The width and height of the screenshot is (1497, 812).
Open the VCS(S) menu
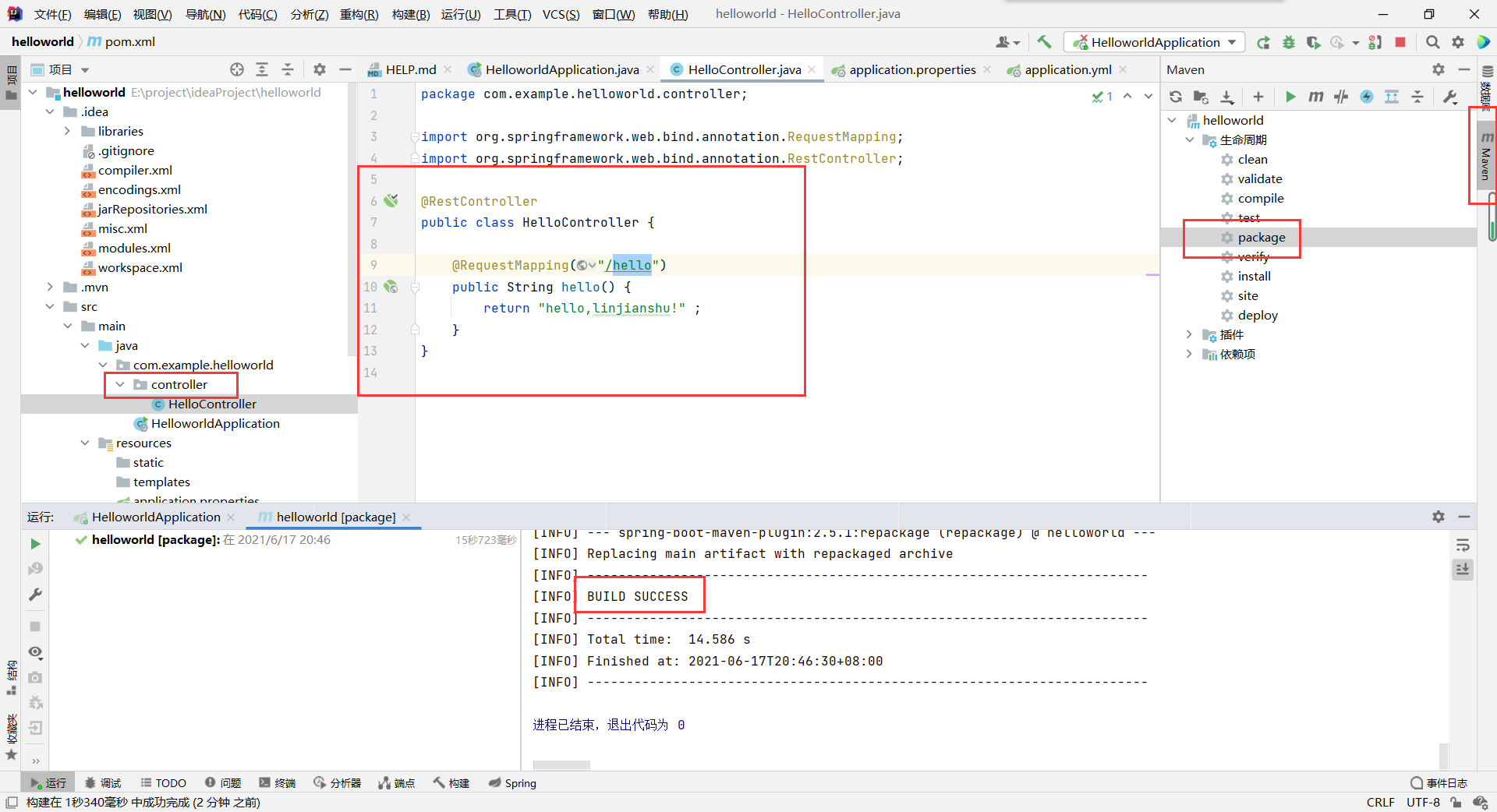561,14
